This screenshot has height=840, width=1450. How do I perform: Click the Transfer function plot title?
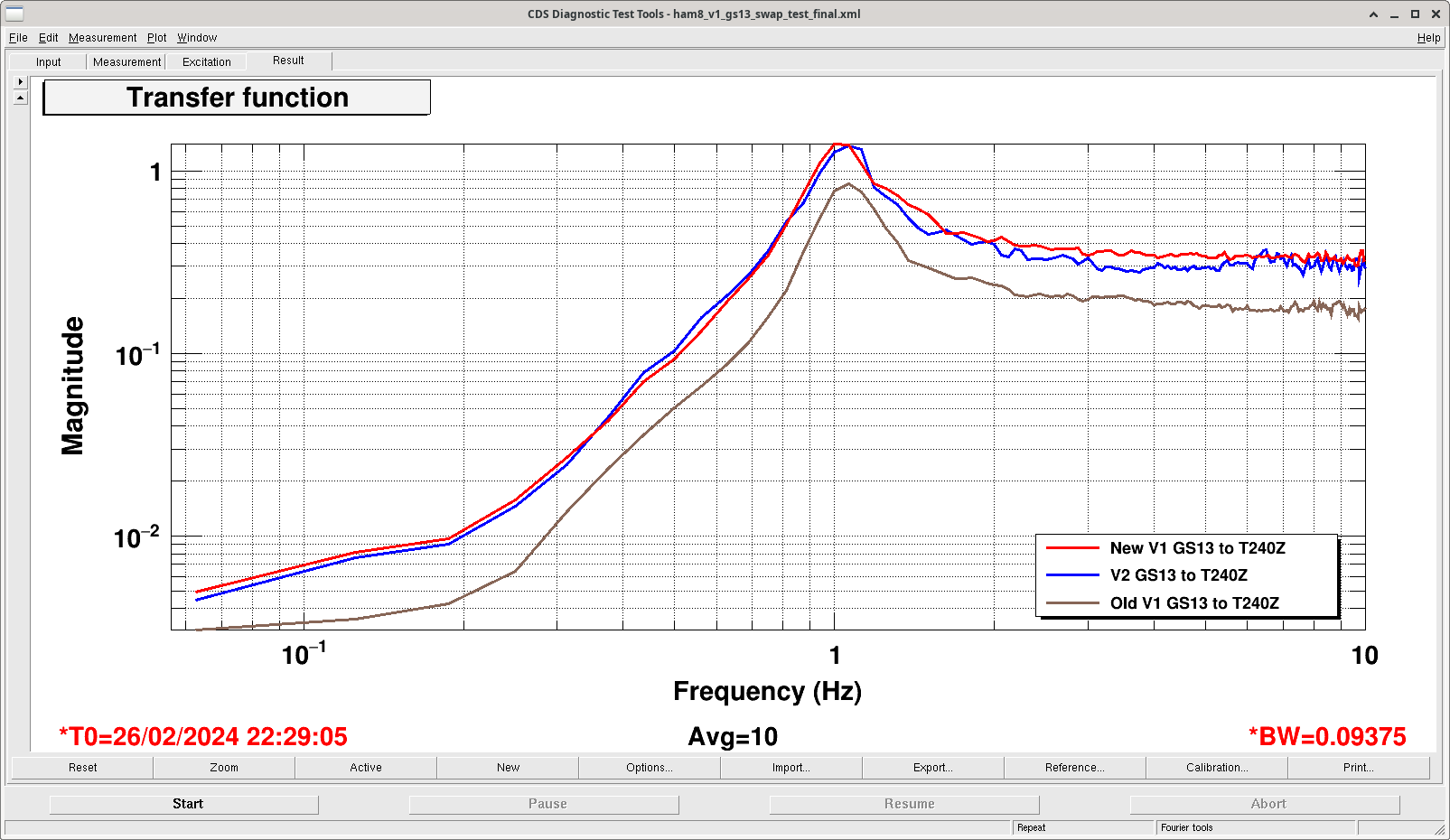point(237,98)
